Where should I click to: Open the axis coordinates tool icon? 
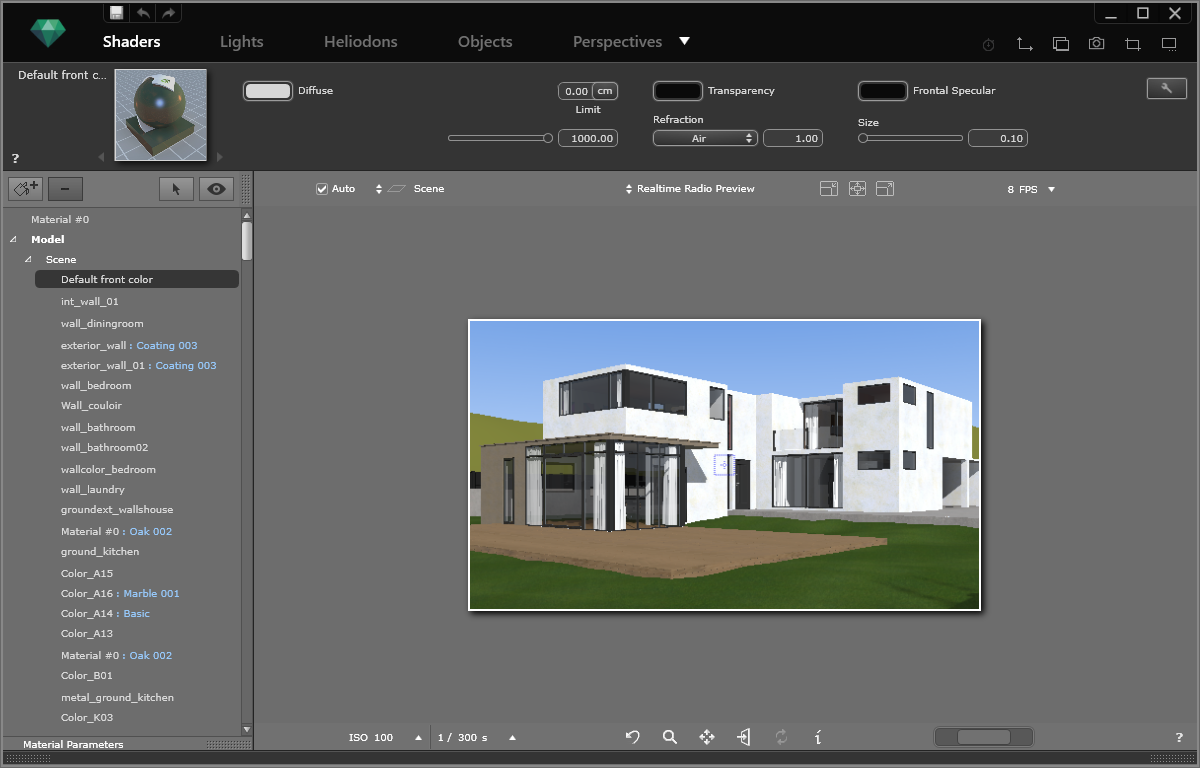coord(1024,44)
